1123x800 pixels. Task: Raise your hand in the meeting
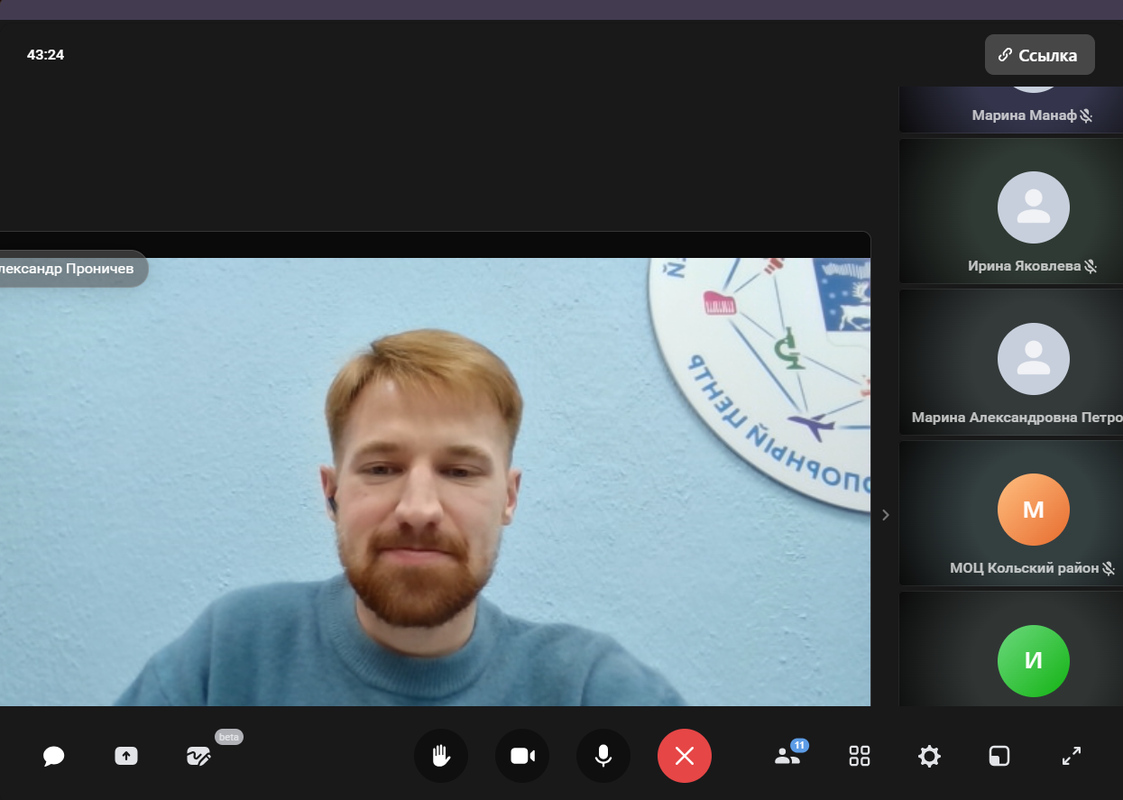pos(441,756)
